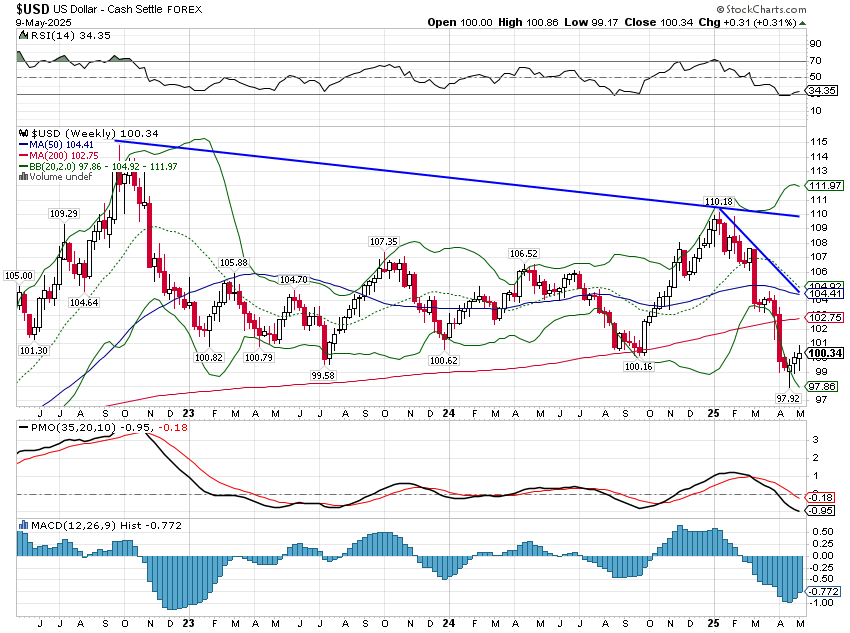Click the 34.35 RSI value tag
The image size is (850, 633).
[x=821, y=91]
